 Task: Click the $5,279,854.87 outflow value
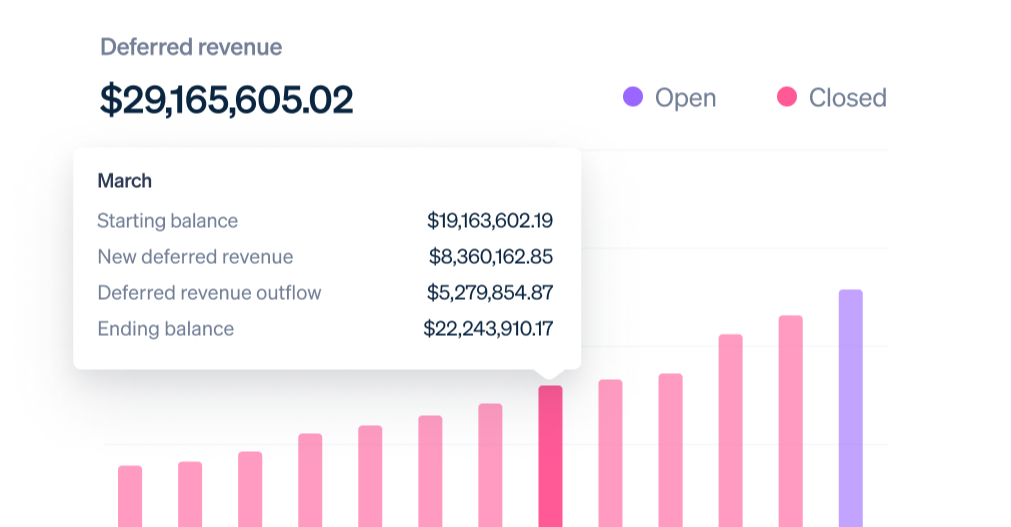(491, 293)
